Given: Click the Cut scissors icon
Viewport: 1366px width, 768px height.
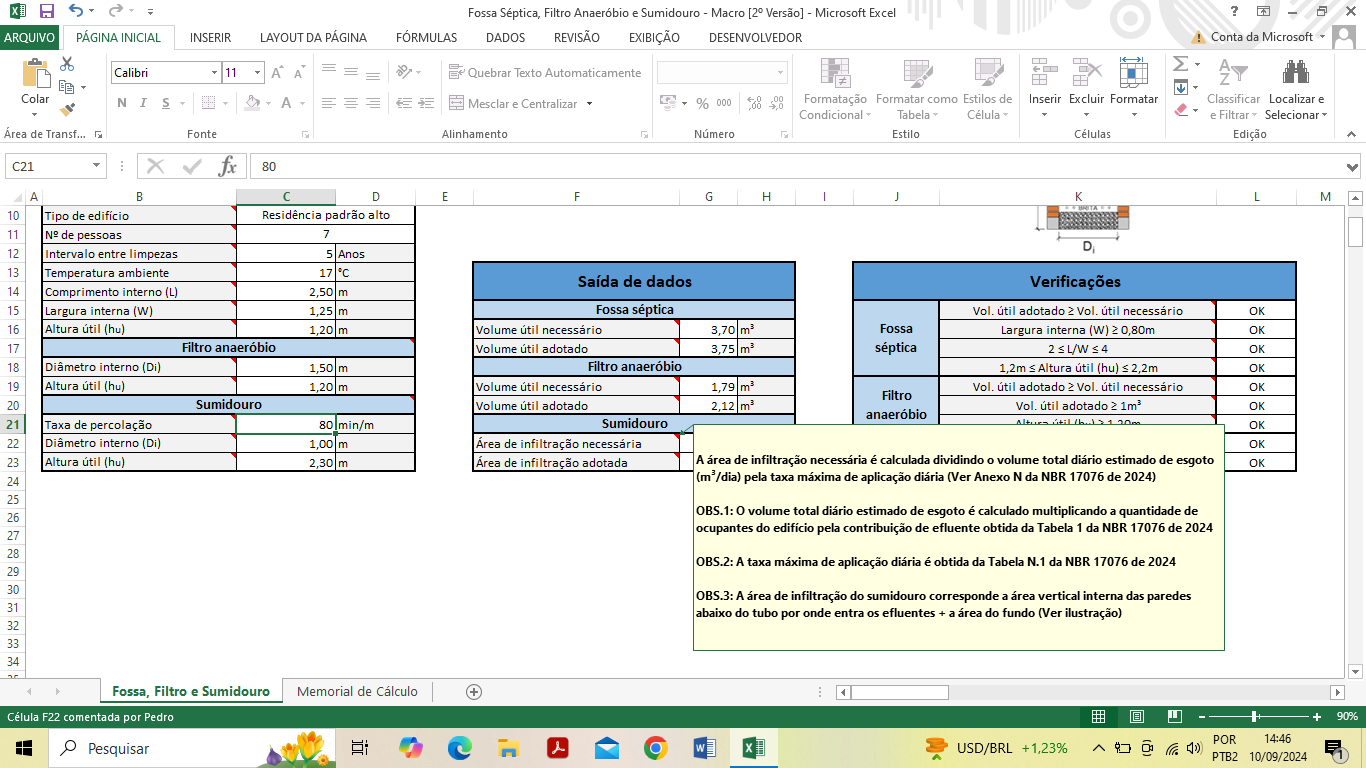Looking at the screenshot, I should (x=67, y=64).
